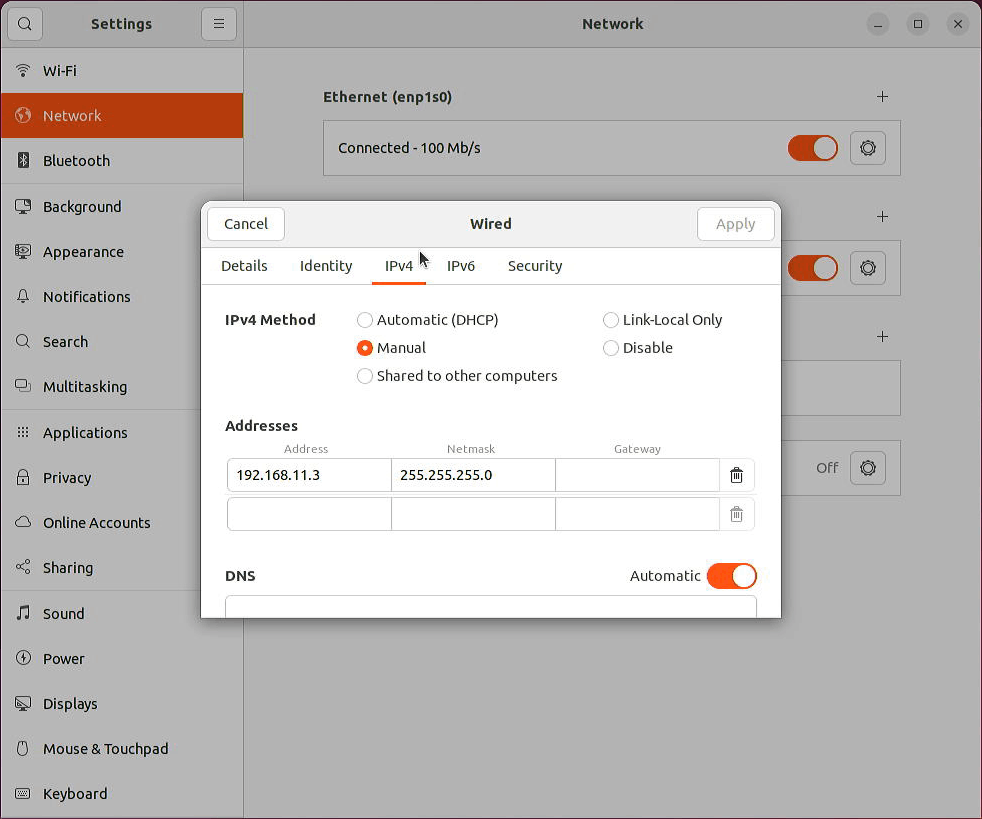This screenshot has height=819, width=982.
Task: Switch to the IPv4 tab
Action: point(399,266)
